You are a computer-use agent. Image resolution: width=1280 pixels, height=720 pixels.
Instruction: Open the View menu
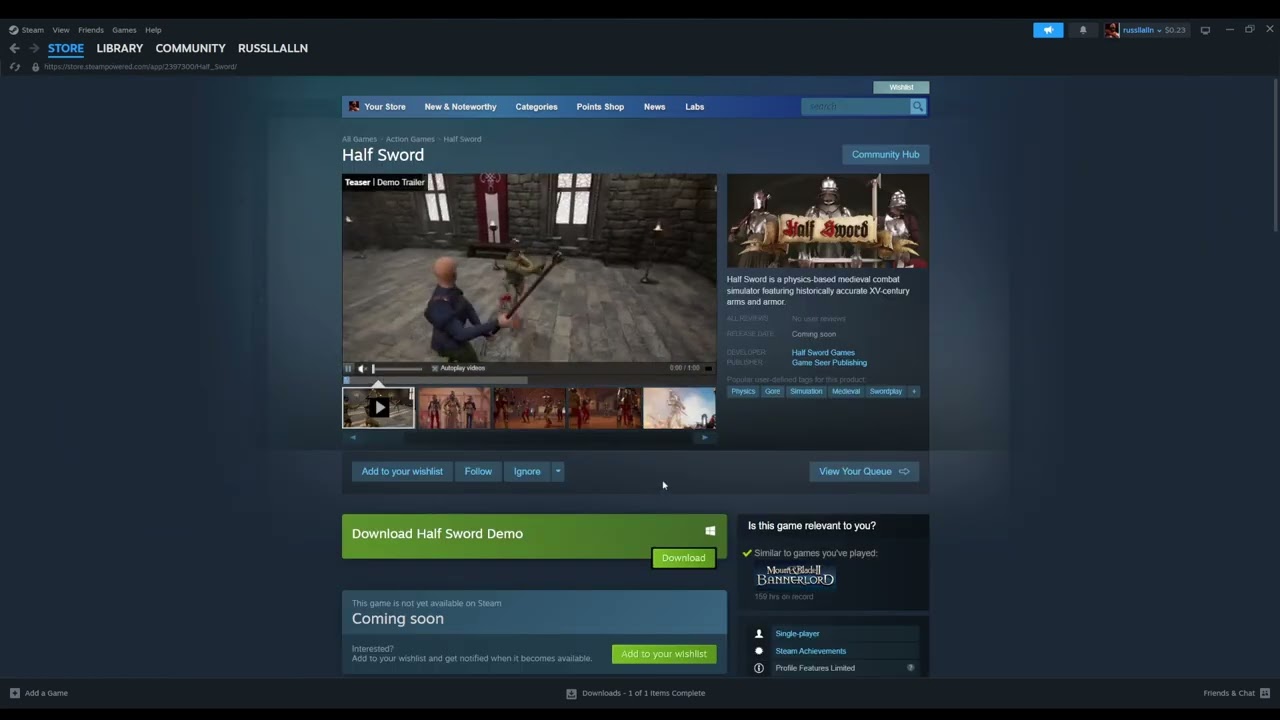61,30
